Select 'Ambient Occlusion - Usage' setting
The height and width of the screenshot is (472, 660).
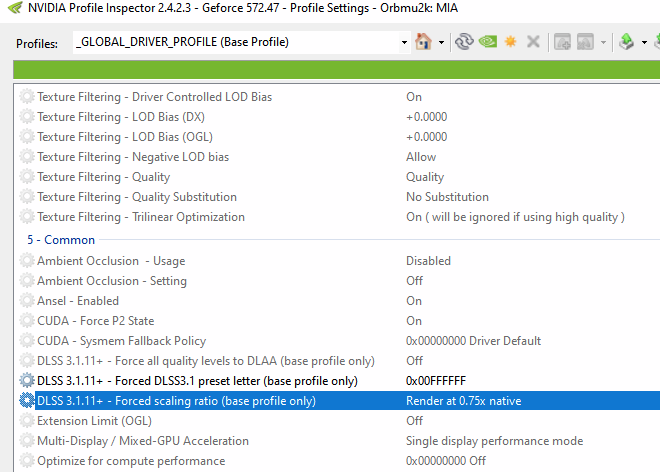tap(111, 261)
